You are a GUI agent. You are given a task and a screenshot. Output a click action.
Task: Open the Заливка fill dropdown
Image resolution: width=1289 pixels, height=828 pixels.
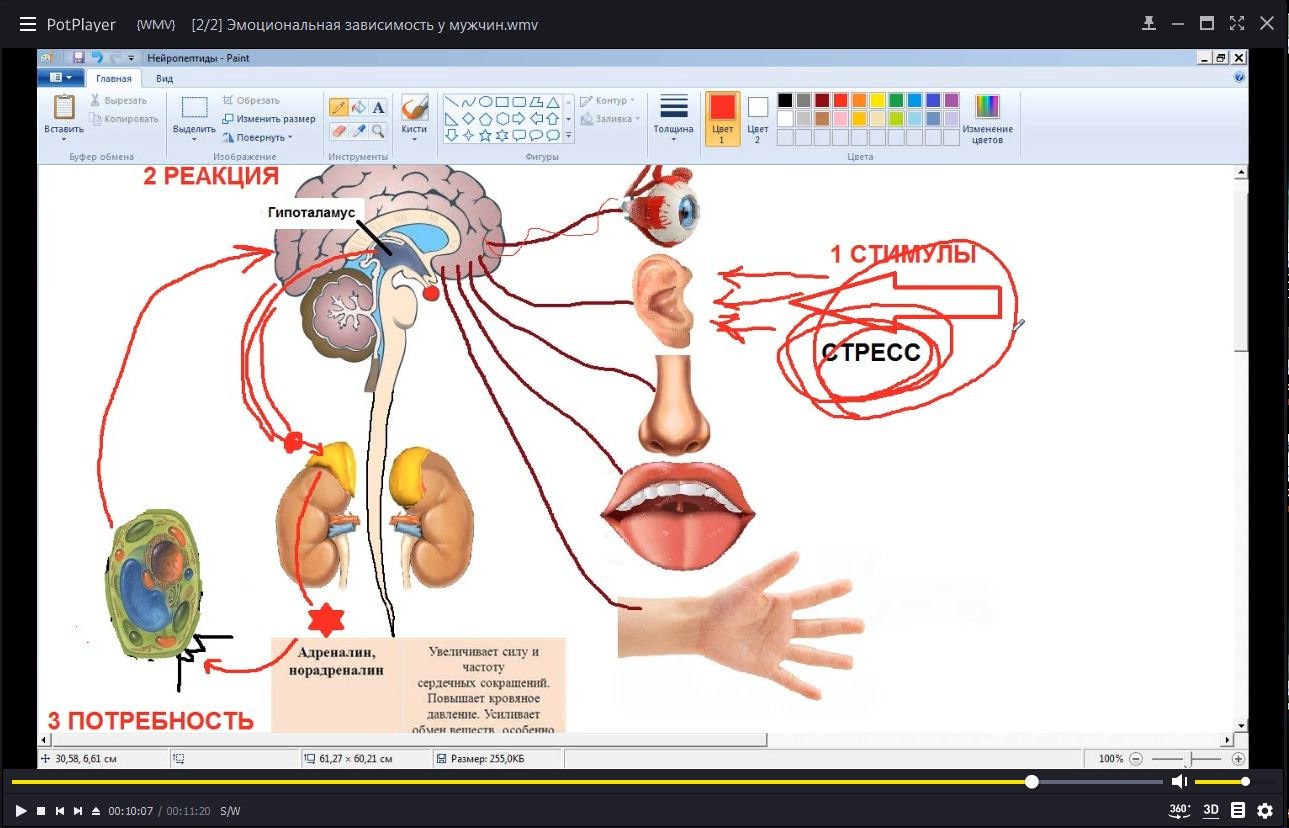click(x=610, y=119)
